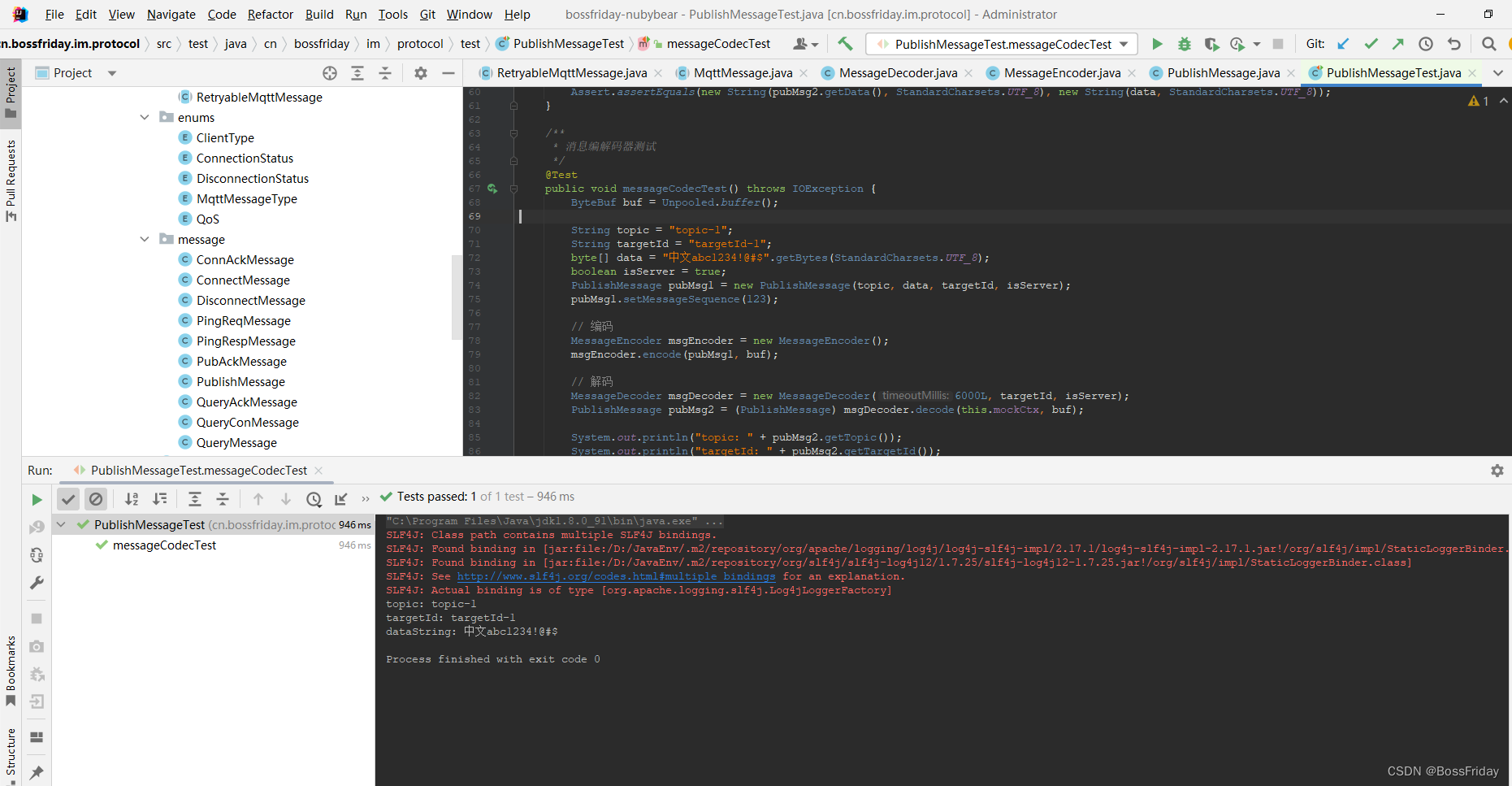Sort tests by duration icon
The width and height of the screenshot is (1512, 786).
160,499
